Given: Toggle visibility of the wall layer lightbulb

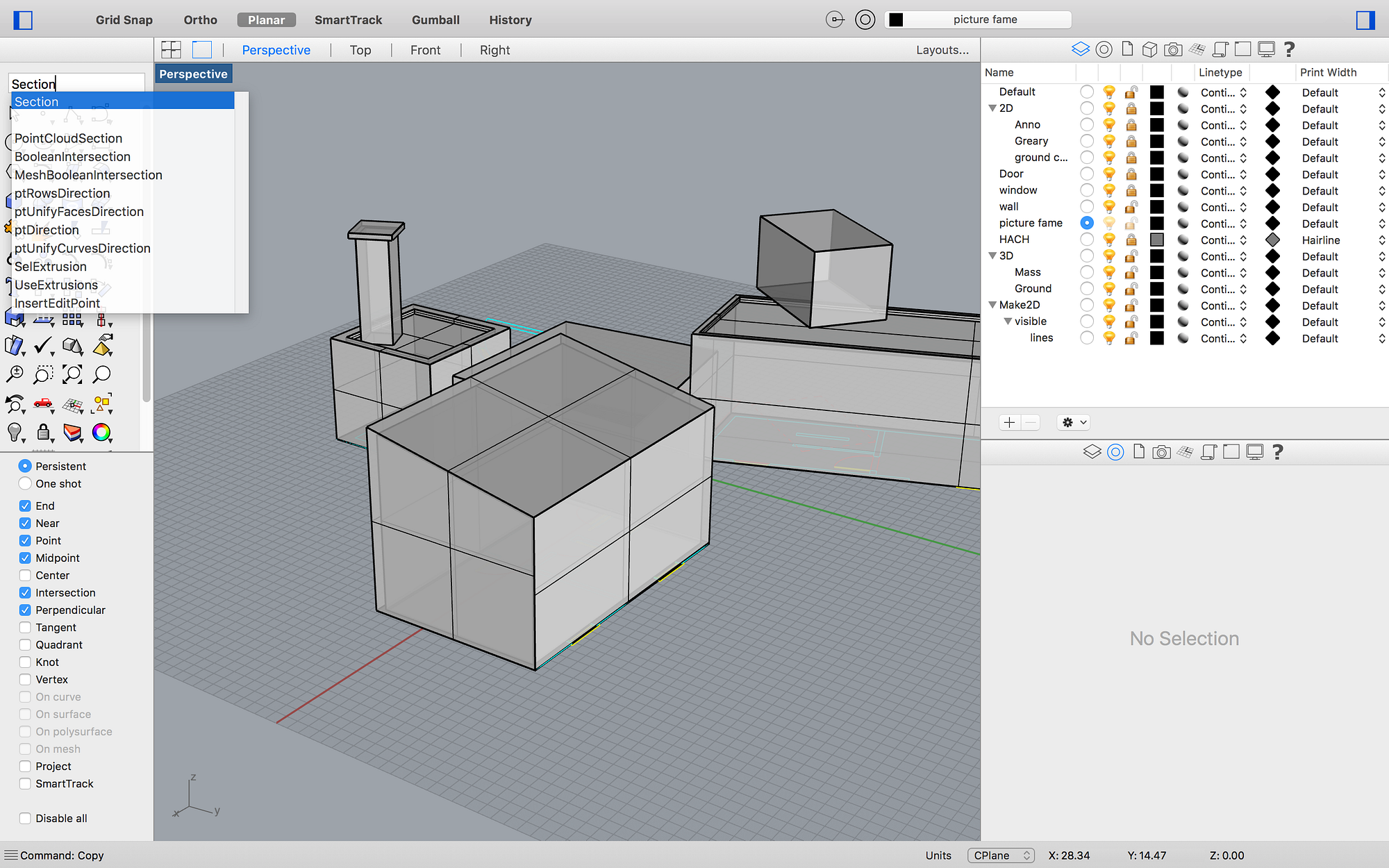Looking at the screenshot, I should coord(1109,206).
